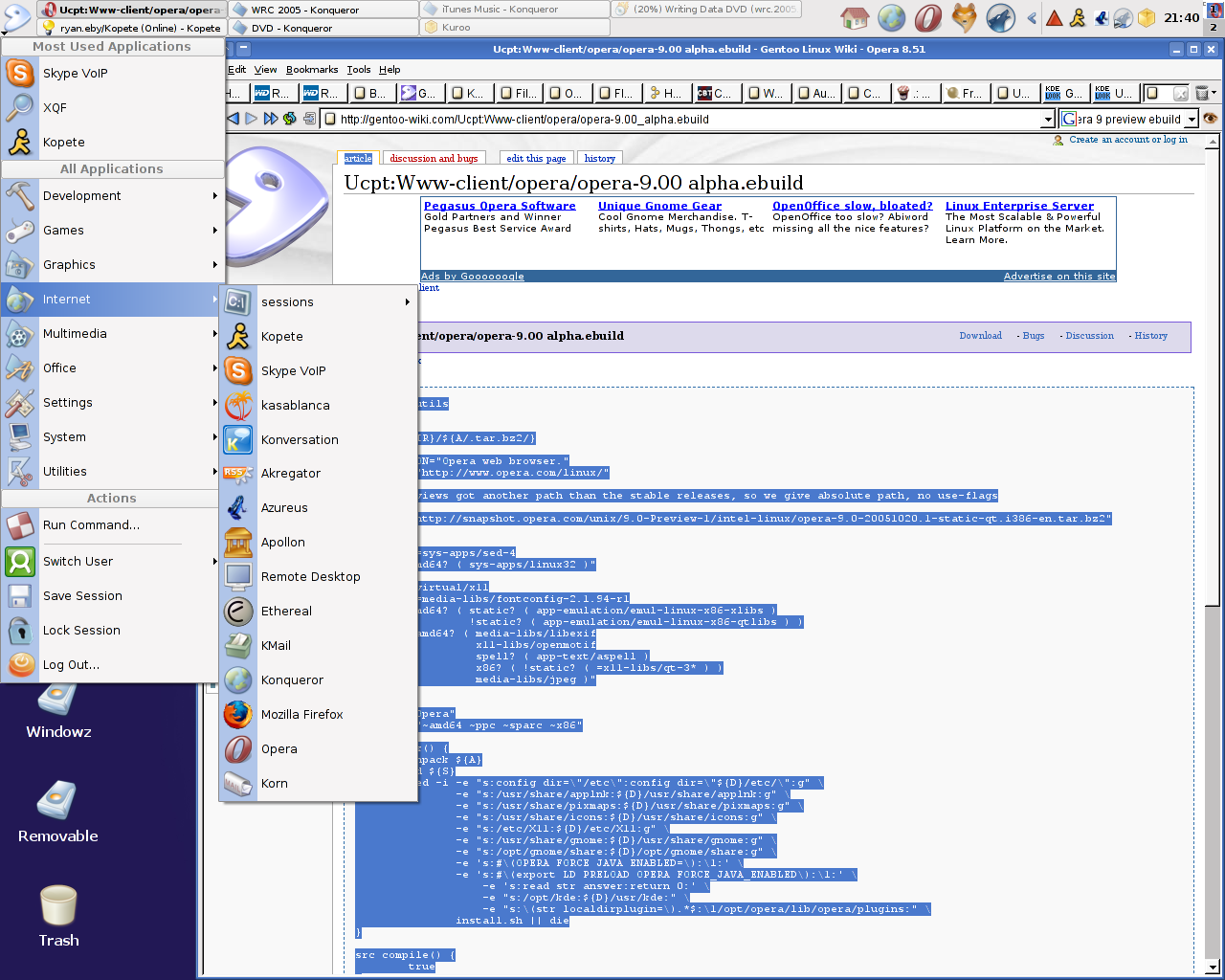Click the Opera launcher in the KDE panel
The height and width of the screenshot is (980, 1225).
[927, 17]
